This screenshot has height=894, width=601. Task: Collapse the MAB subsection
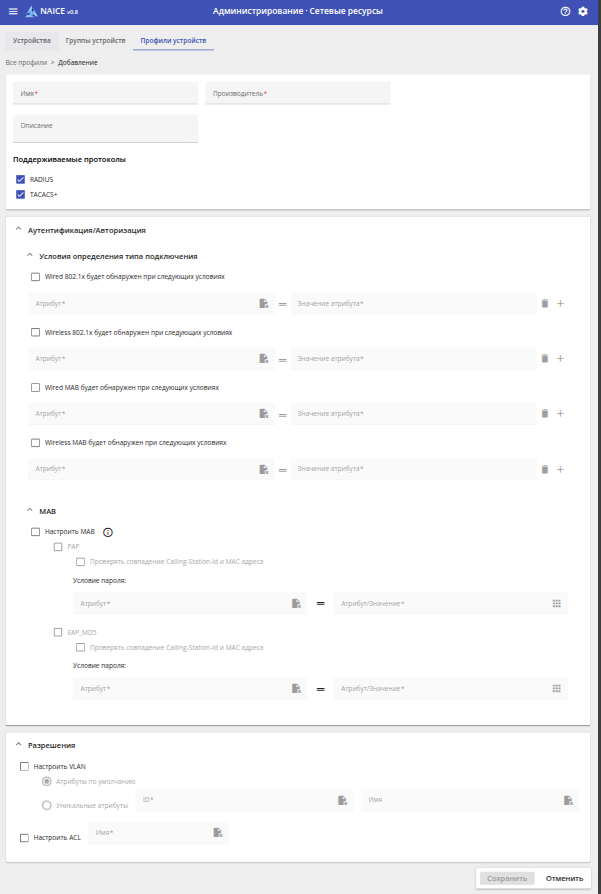28,511
